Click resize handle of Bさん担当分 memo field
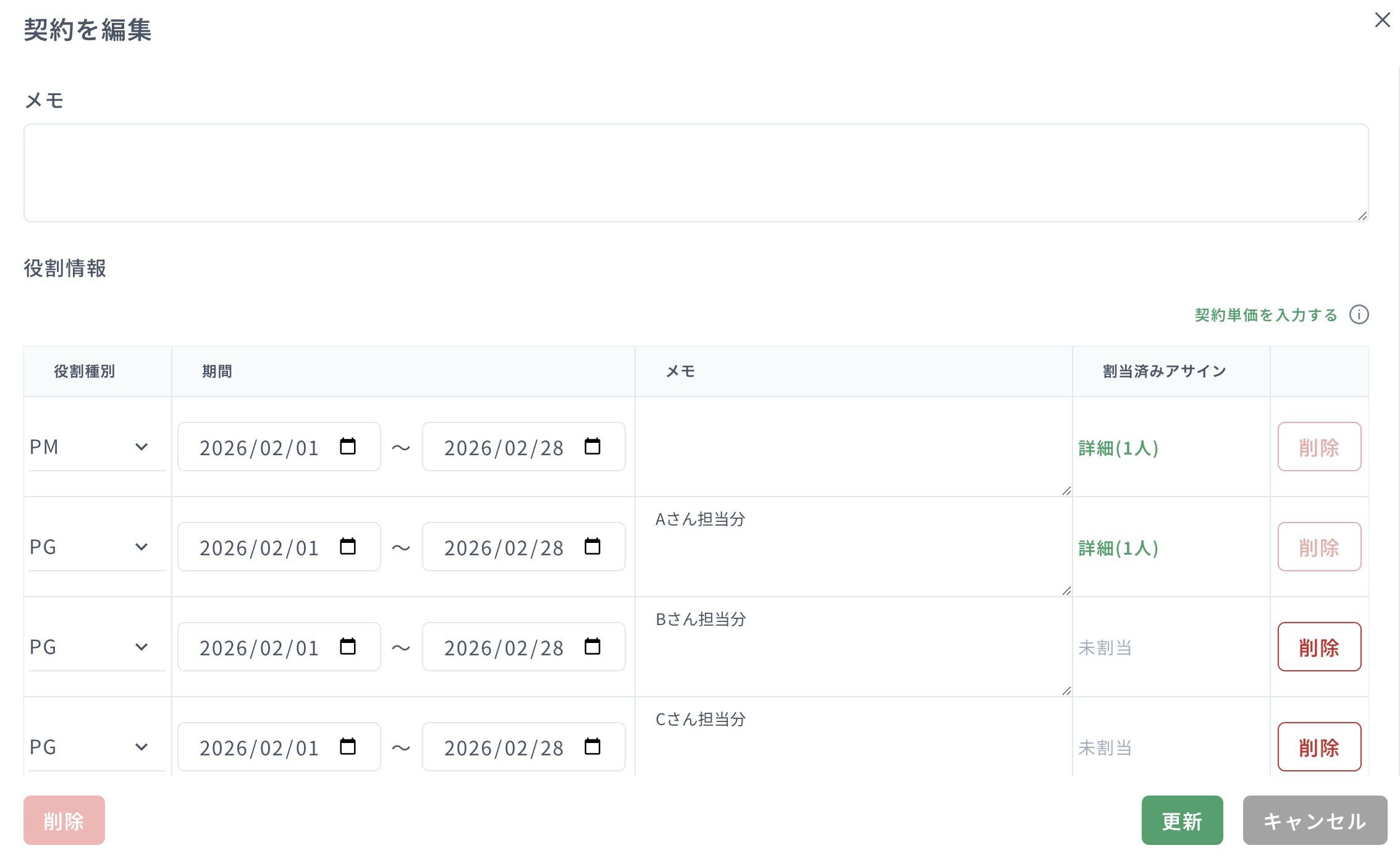This screenshot has height=861, width=1400. [x=1066, y=691]
